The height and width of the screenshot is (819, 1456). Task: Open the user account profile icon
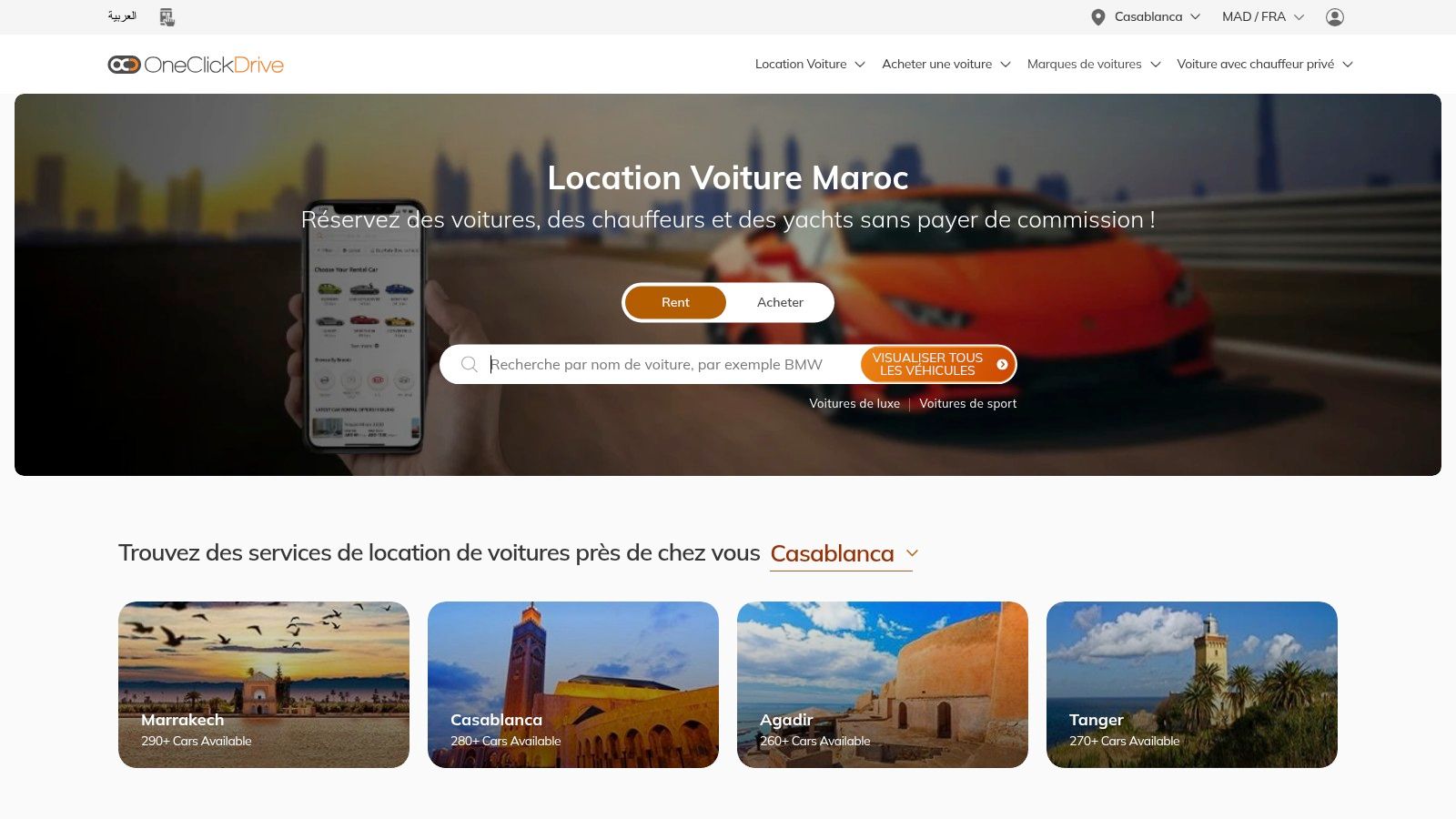coord(1335,17)
